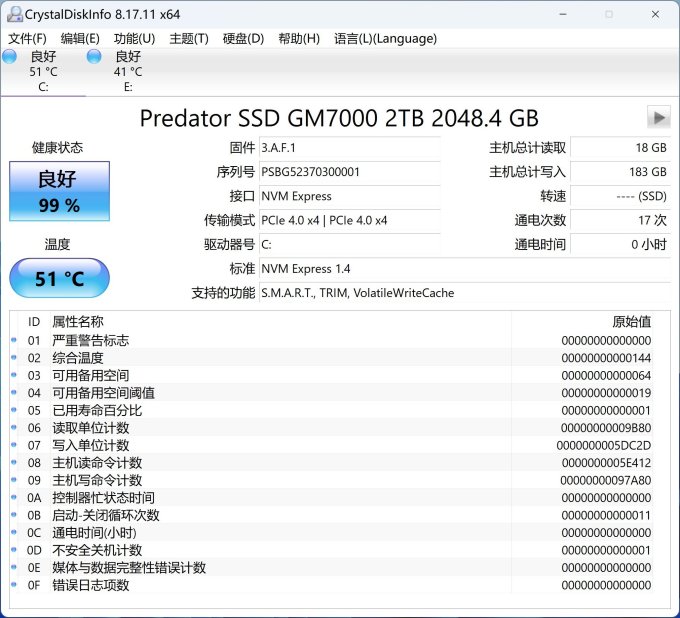Select the C: drive at 51 °C
680x618 pixels.
(43, 72)
